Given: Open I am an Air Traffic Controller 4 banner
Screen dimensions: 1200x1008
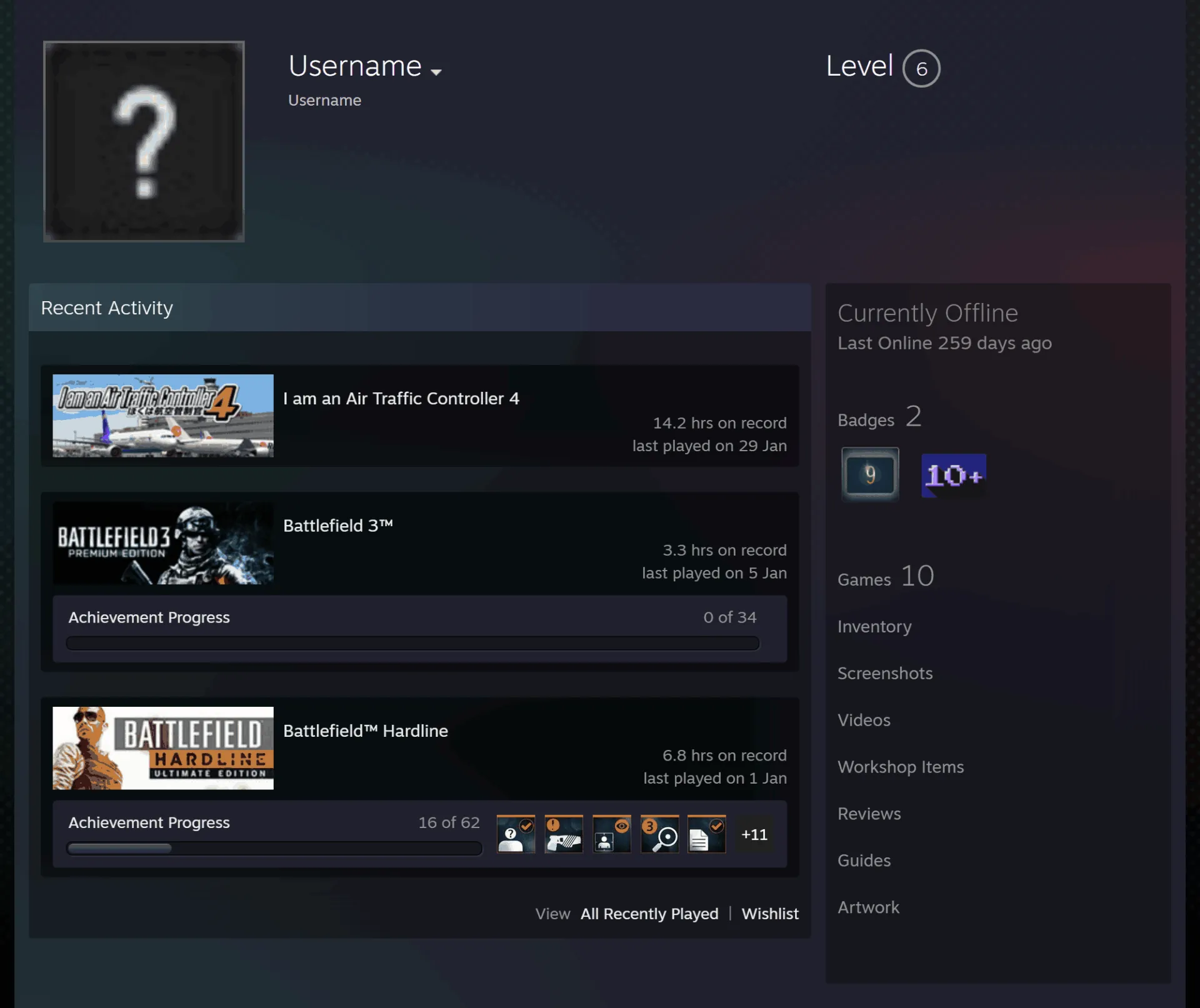Looking at the screenshot, I should point(163,416).
